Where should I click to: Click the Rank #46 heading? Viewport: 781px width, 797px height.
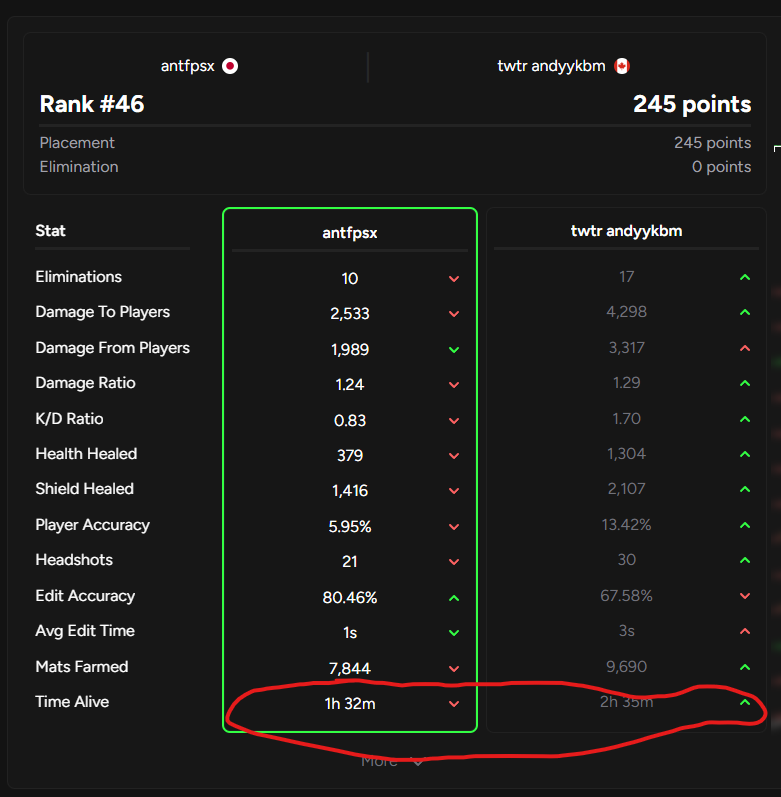(x=92, y=104)
